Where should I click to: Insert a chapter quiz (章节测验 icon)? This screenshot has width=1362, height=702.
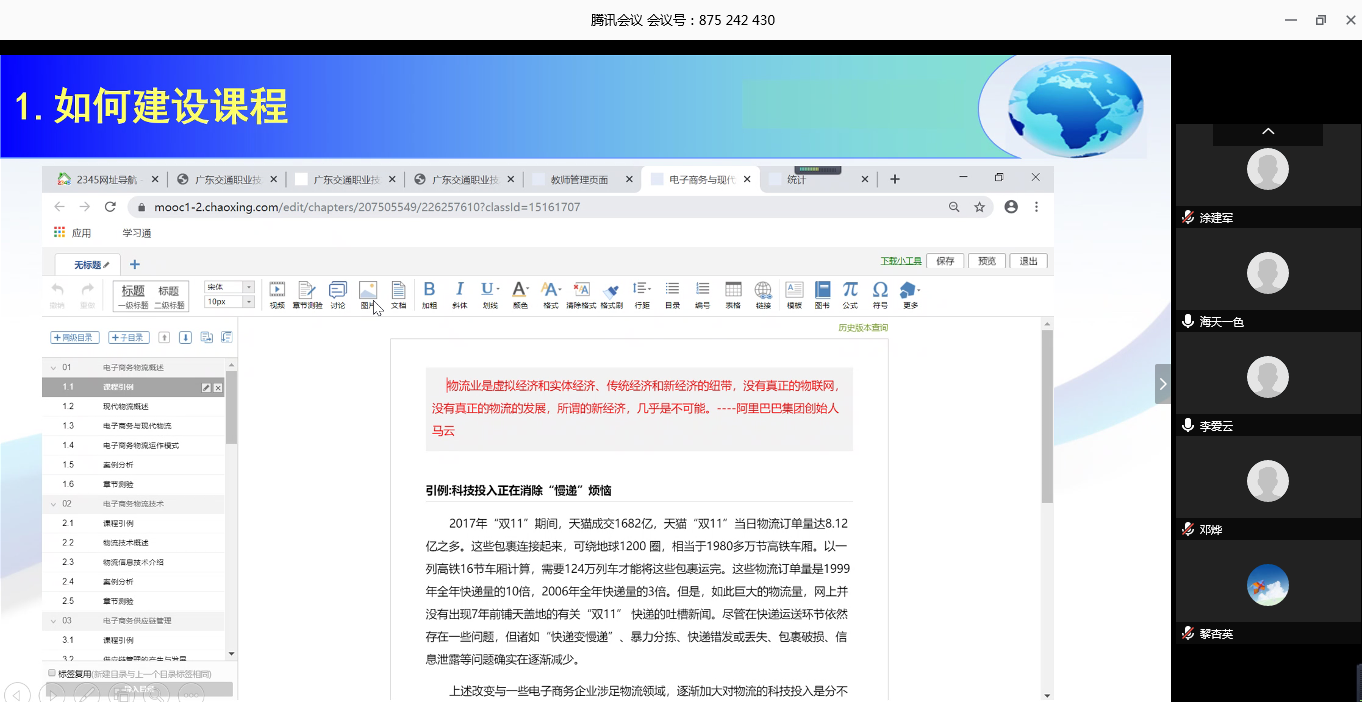coord(307,295)
